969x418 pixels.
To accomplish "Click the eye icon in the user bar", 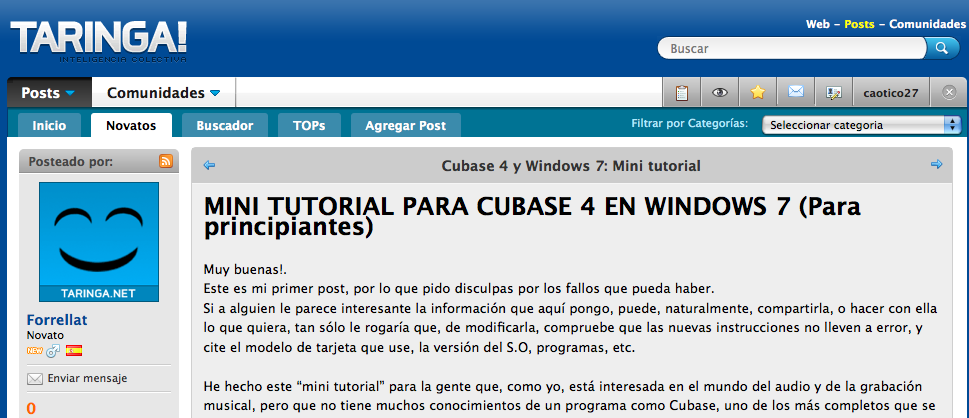I will [x=720, y=93].
